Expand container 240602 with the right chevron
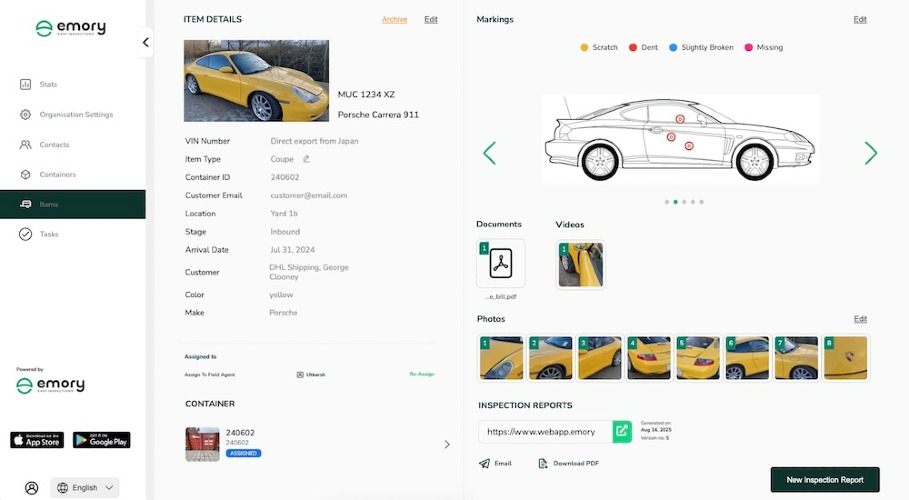Screen dimensions: 909x500 click(447, 444)
